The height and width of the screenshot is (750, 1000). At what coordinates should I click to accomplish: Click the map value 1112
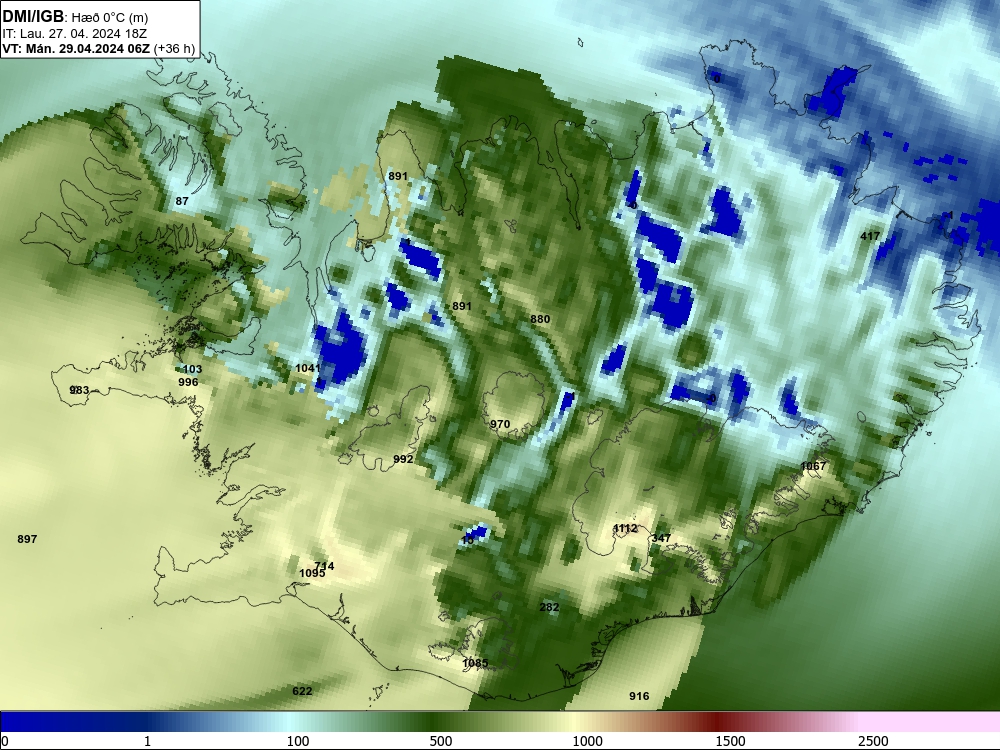pos(625,528)
